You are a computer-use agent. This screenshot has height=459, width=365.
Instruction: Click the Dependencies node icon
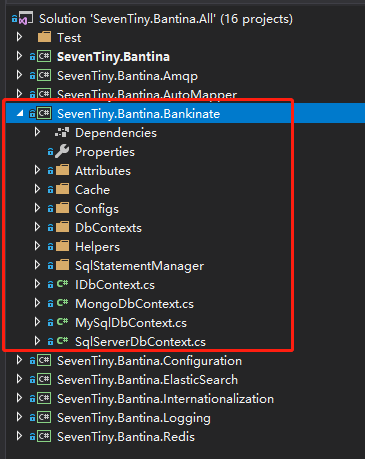pos(62,133)
